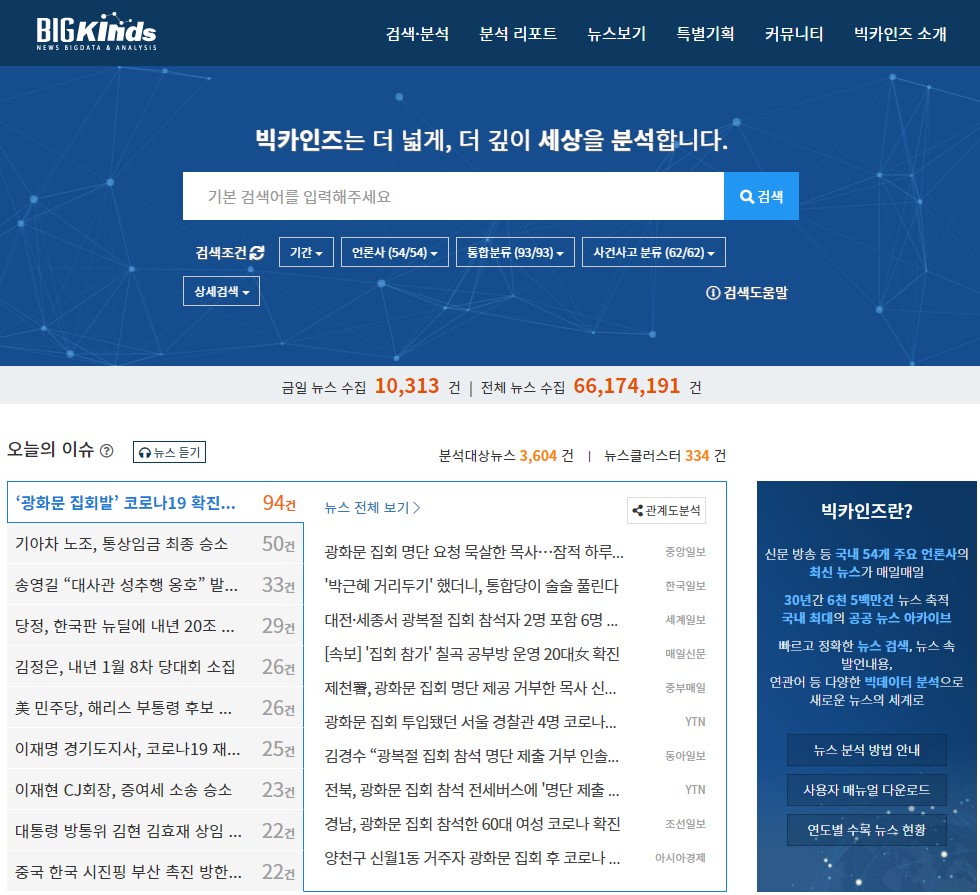Open the 경남, 광화문 집회 60대 여성 article

(472, 824)
